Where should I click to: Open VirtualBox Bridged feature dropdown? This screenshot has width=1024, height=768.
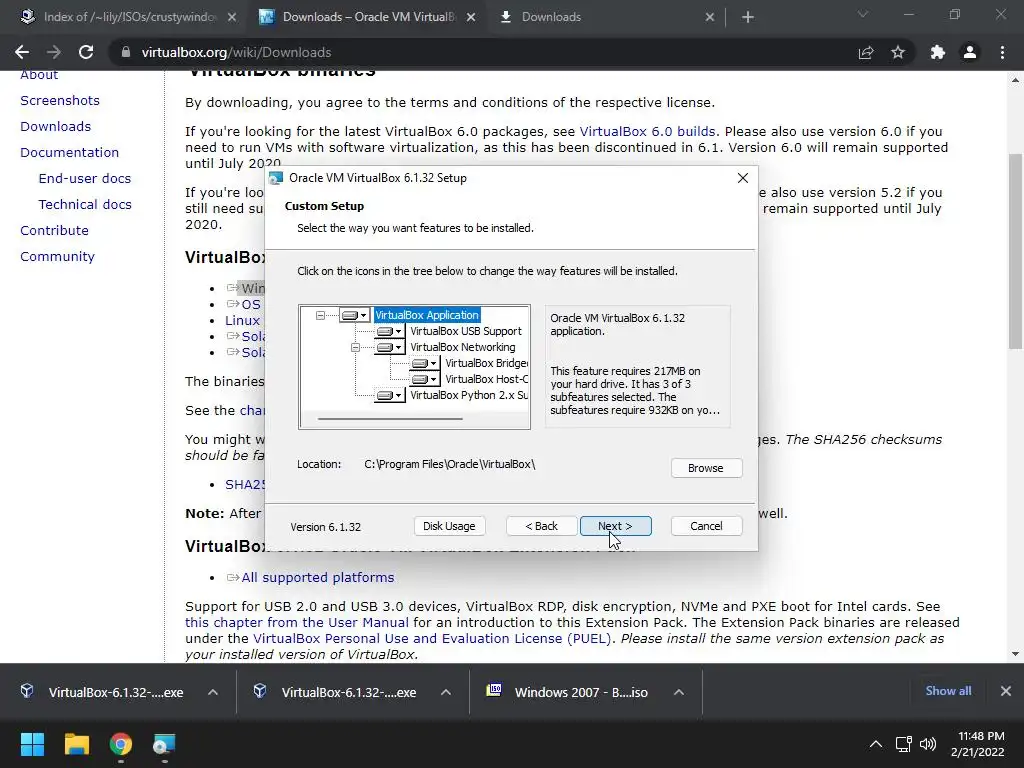pos(424,363)
